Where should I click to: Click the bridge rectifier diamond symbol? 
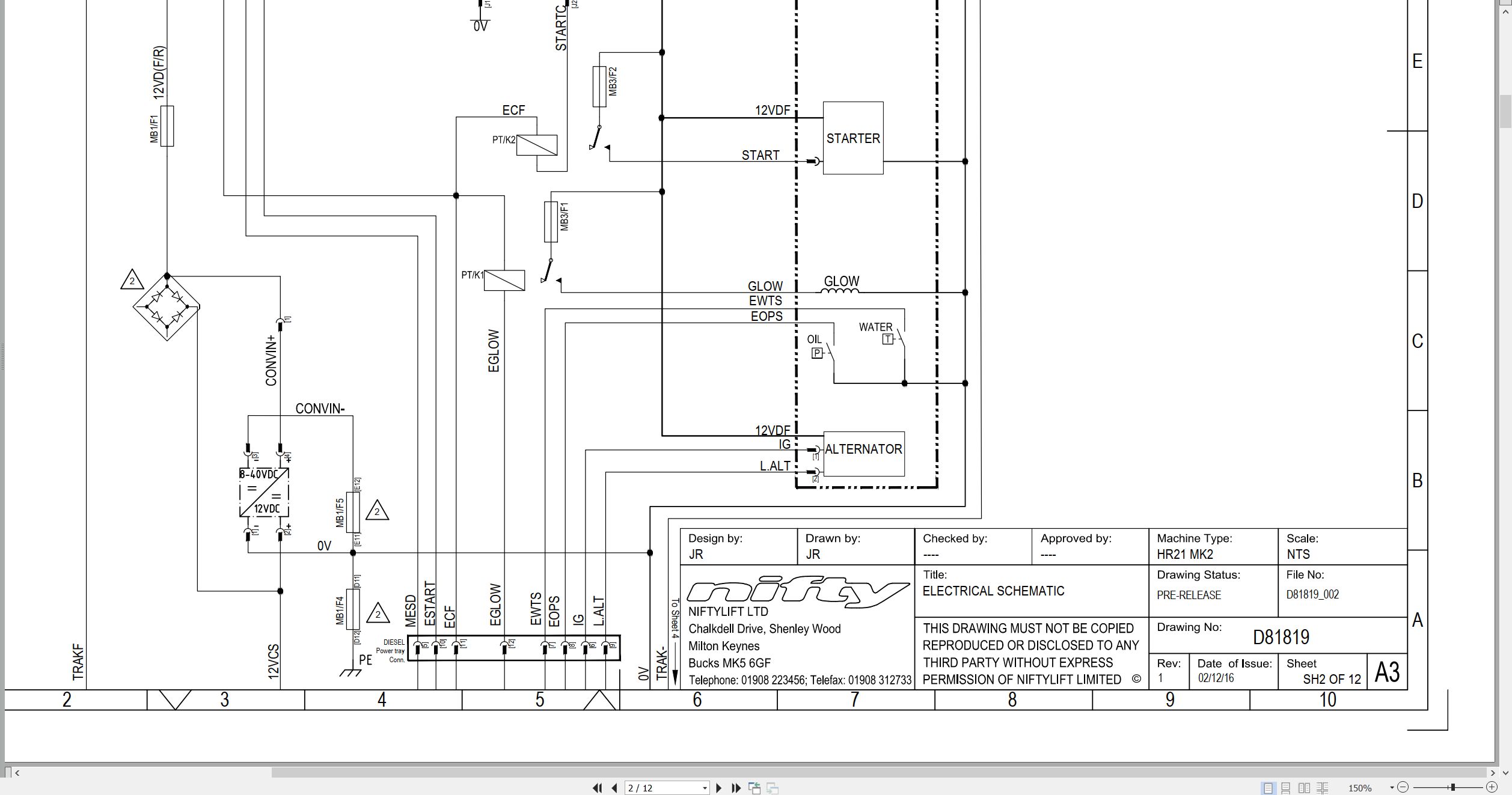pos(167,307)
